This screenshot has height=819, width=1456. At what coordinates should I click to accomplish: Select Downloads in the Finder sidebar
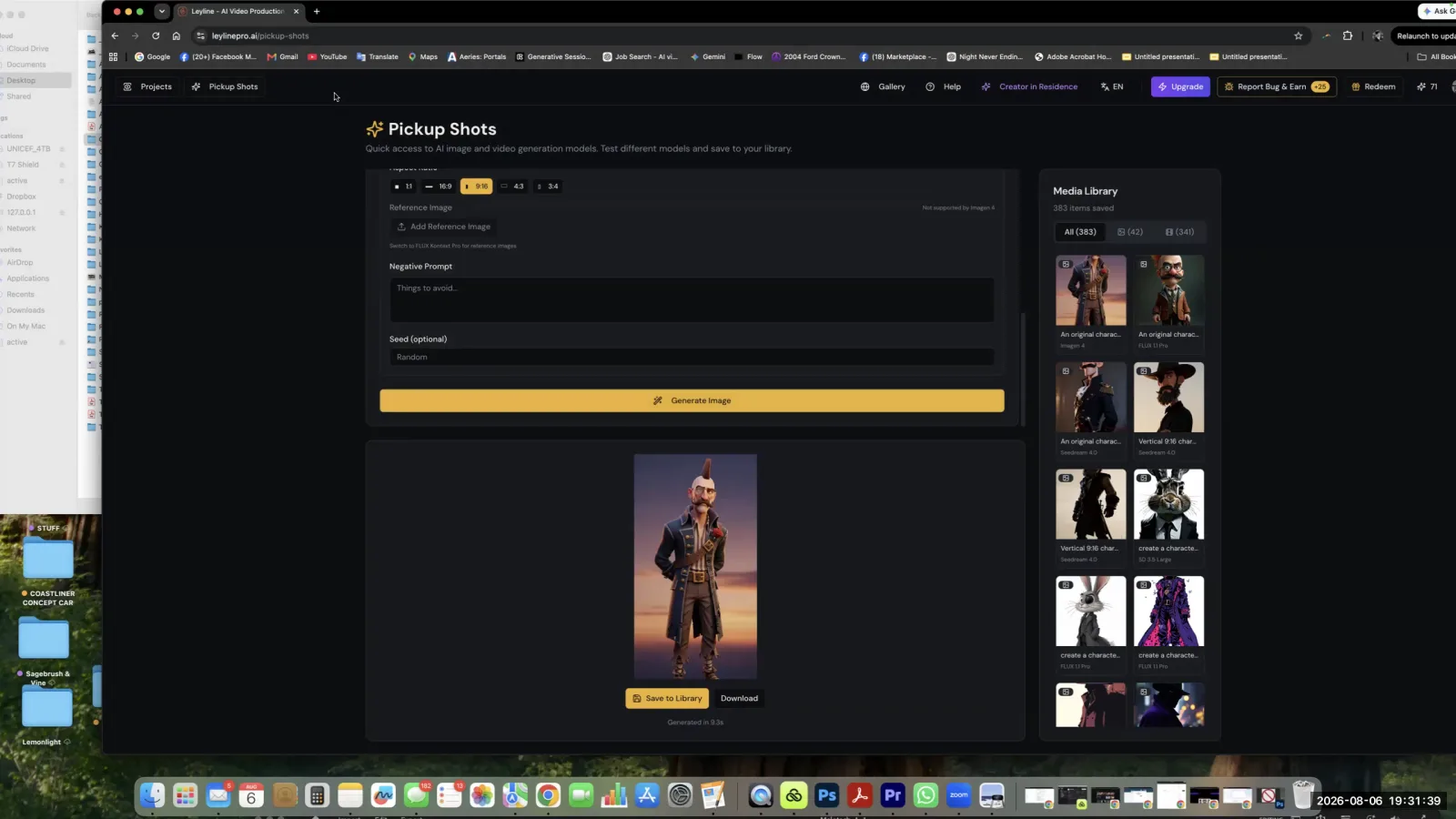click(25, 310)
